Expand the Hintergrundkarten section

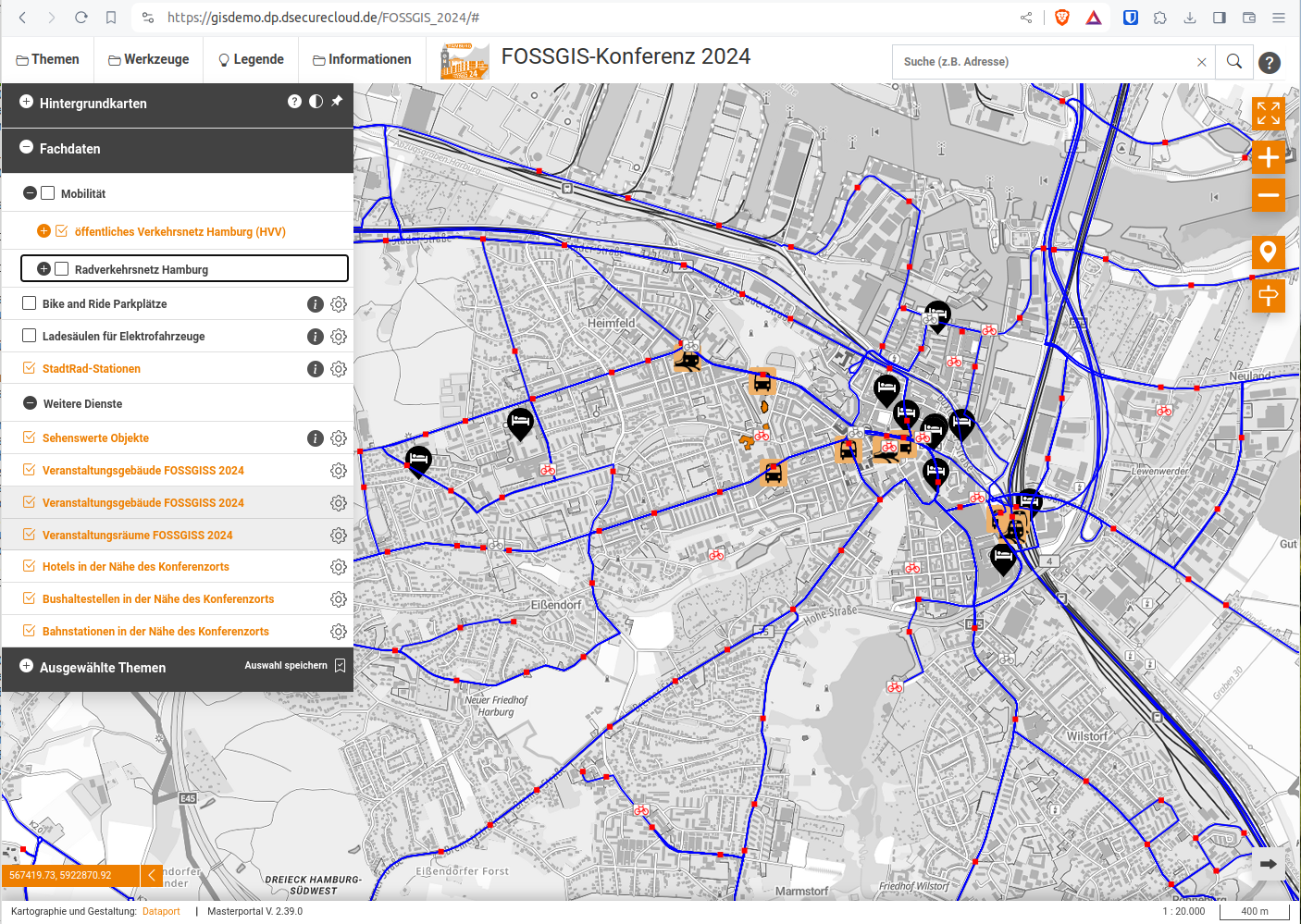(27, 102)
